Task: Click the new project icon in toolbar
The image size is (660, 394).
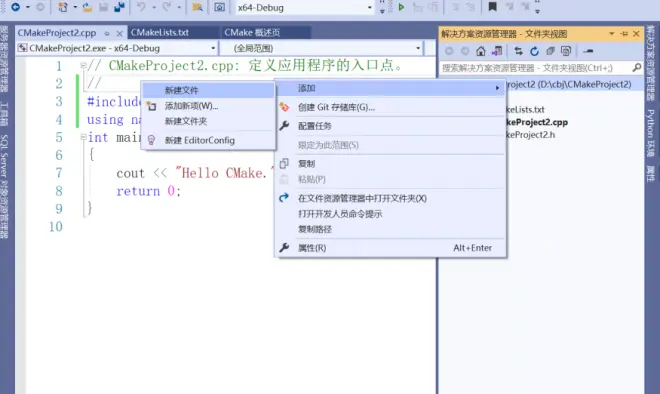Action: pos(63,7)
